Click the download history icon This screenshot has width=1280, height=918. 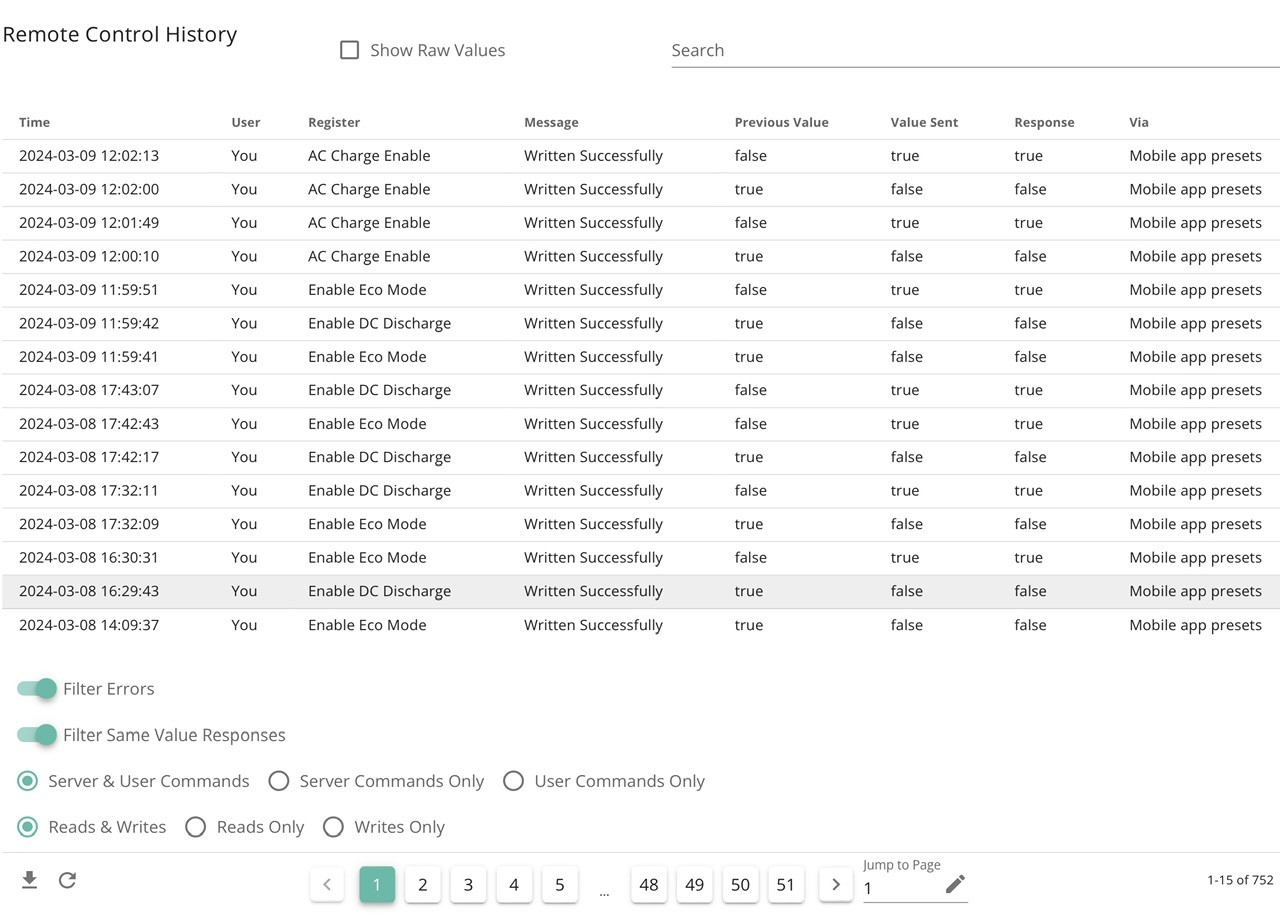click(30, 880)
